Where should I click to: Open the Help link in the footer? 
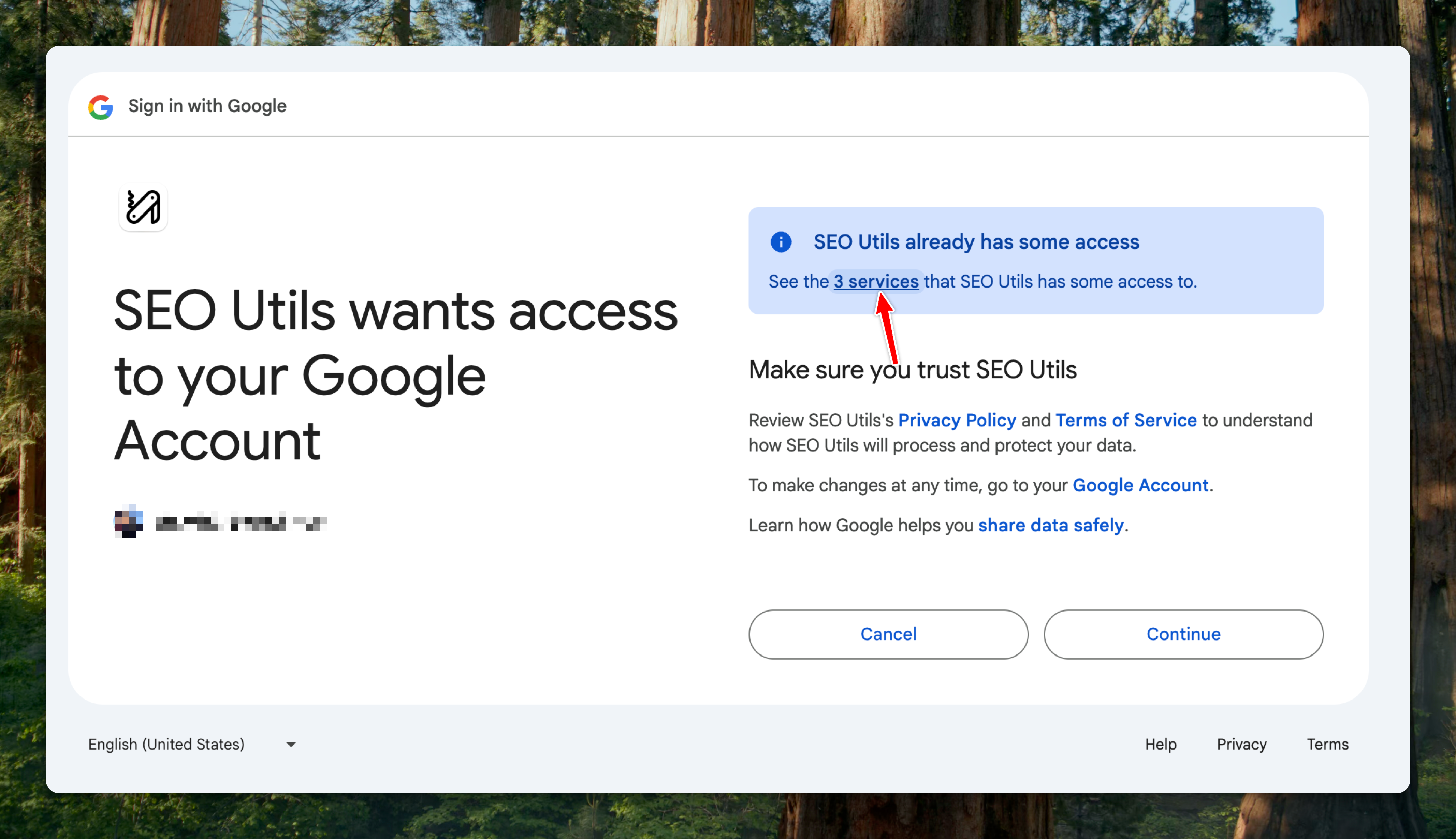point(1160,744)
